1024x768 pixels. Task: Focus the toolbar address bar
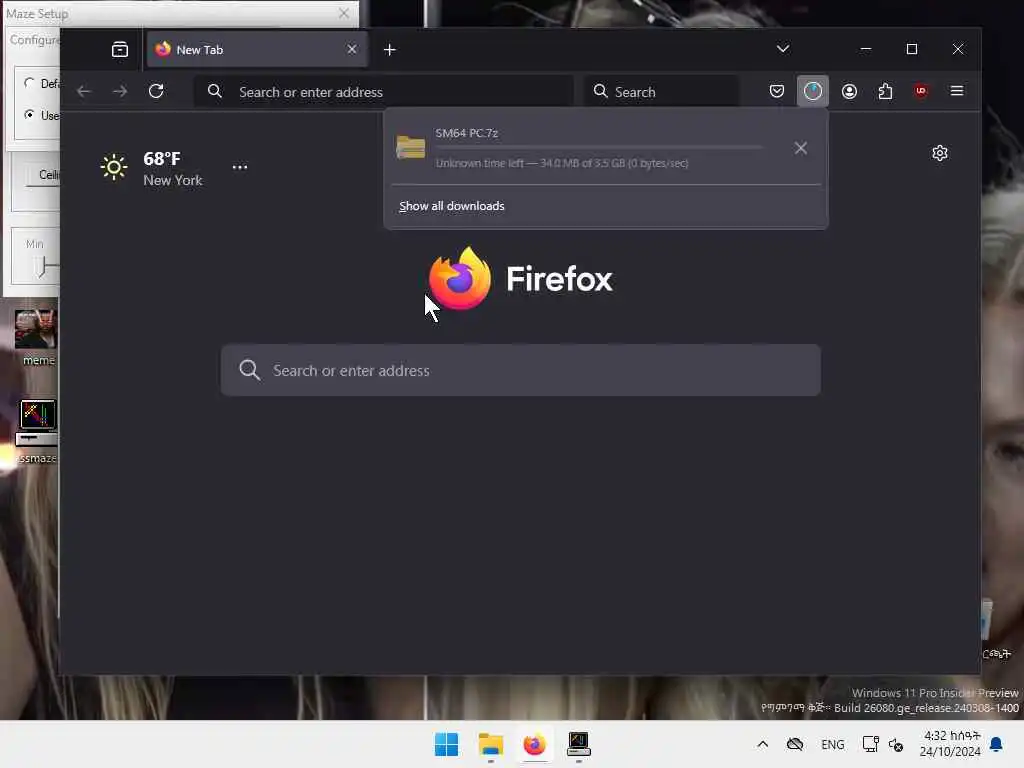pos(383,91)
